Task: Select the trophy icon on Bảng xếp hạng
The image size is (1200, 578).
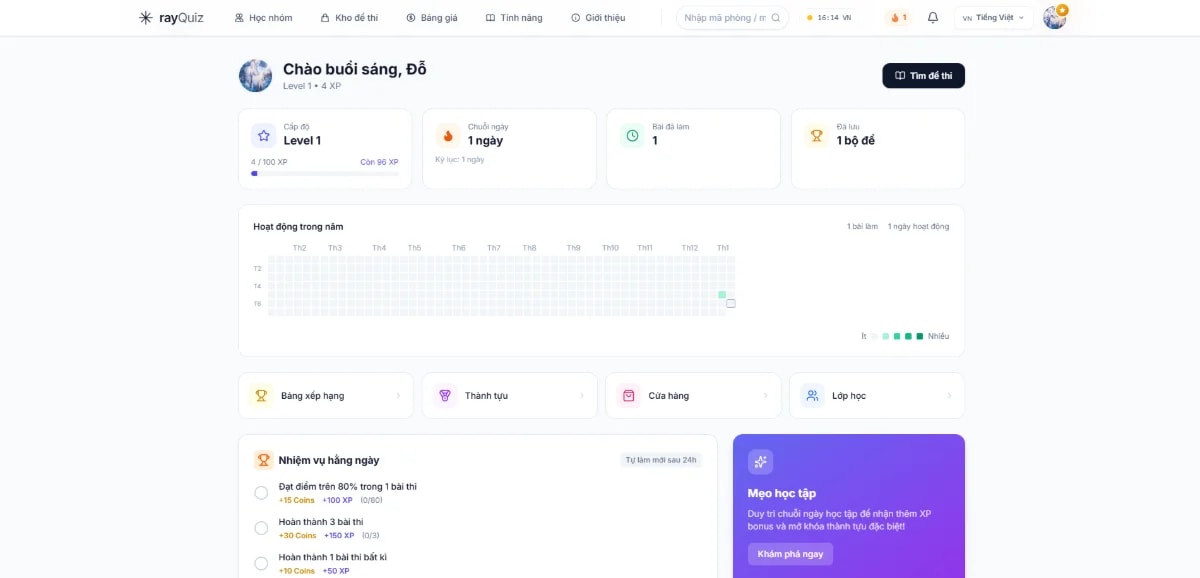Action: coord(260,395)
